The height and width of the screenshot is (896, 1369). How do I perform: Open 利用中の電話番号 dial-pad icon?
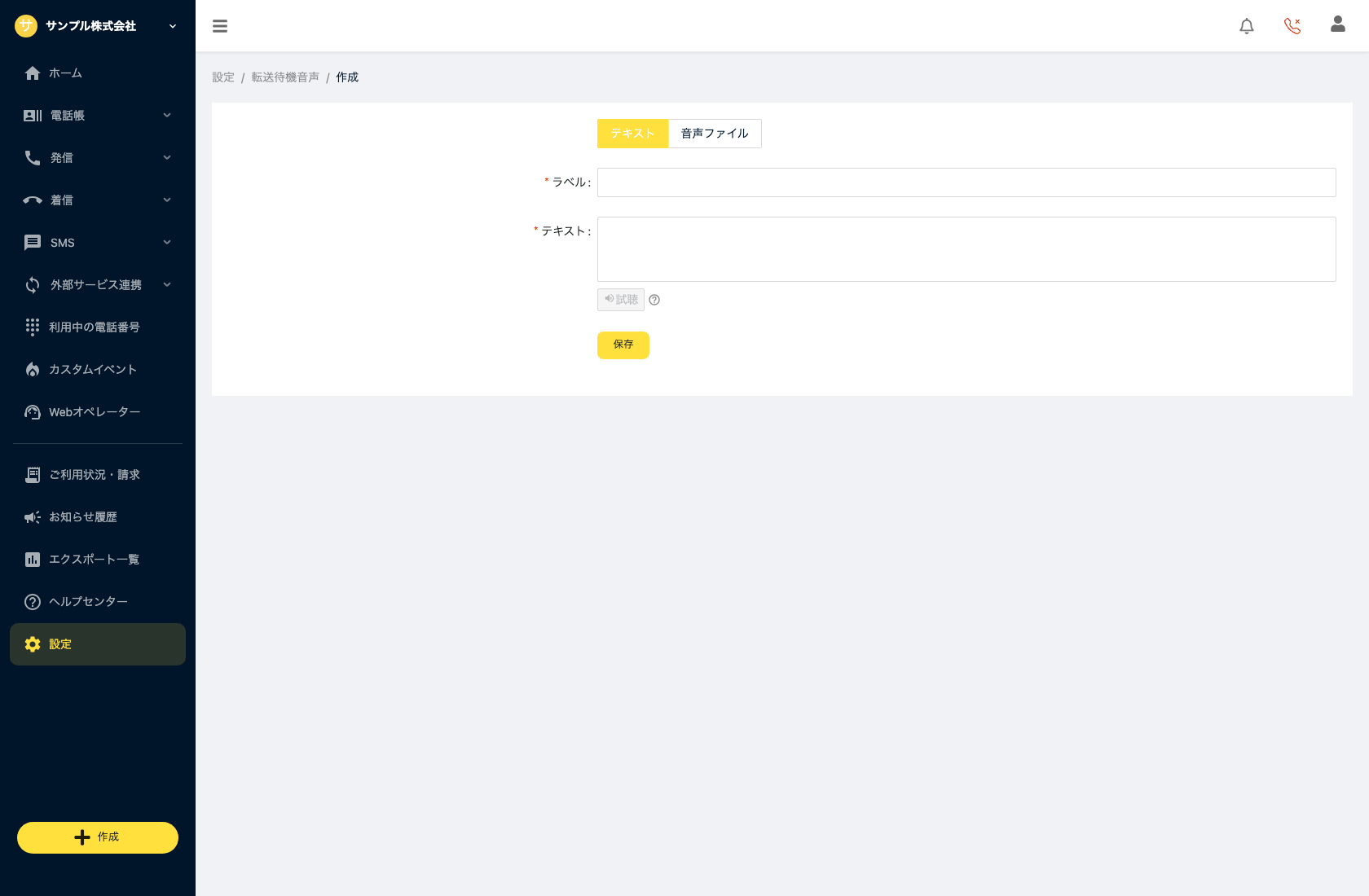[33, 327]
